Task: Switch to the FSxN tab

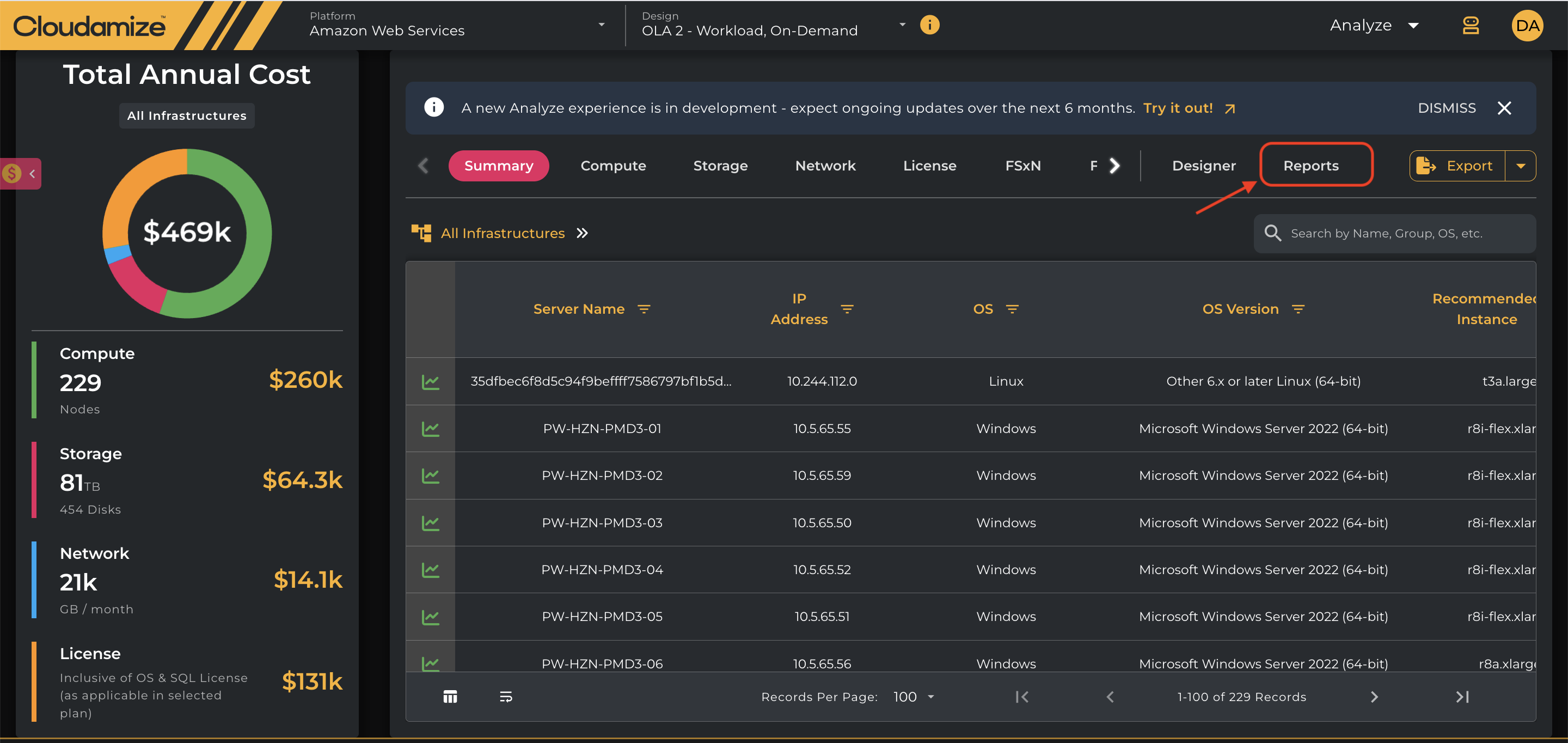Action: [x=1022, y=166]
